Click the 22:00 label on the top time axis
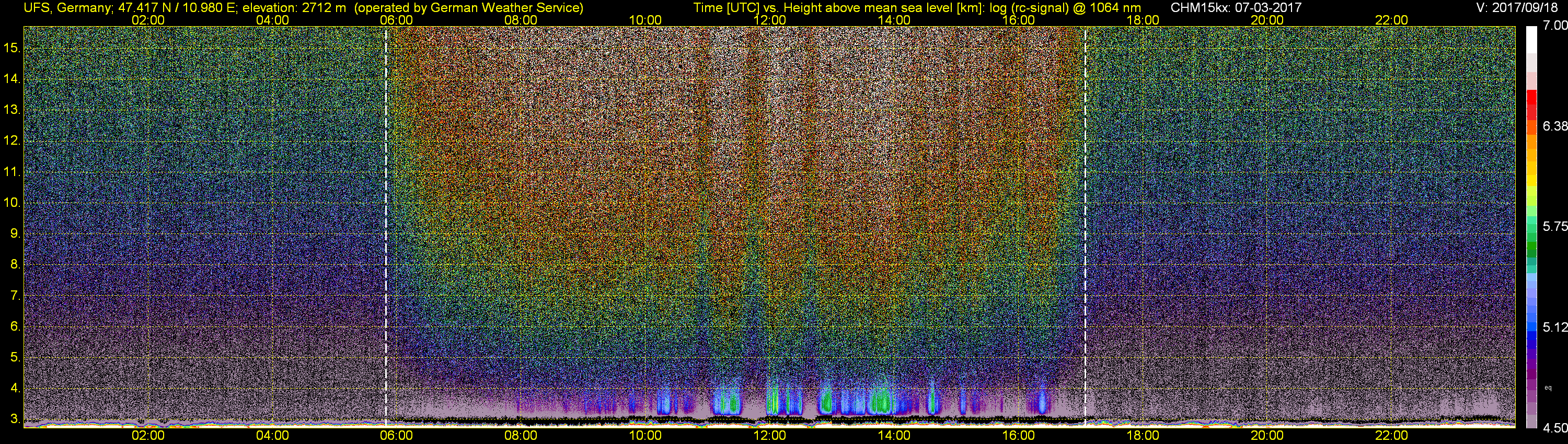1568x444 pixels. (x=1391, y=20)
